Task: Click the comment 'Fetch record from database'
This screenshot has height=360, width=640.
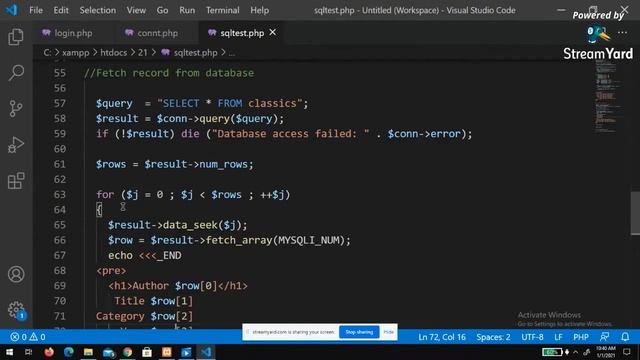Action: pos(169,73)
